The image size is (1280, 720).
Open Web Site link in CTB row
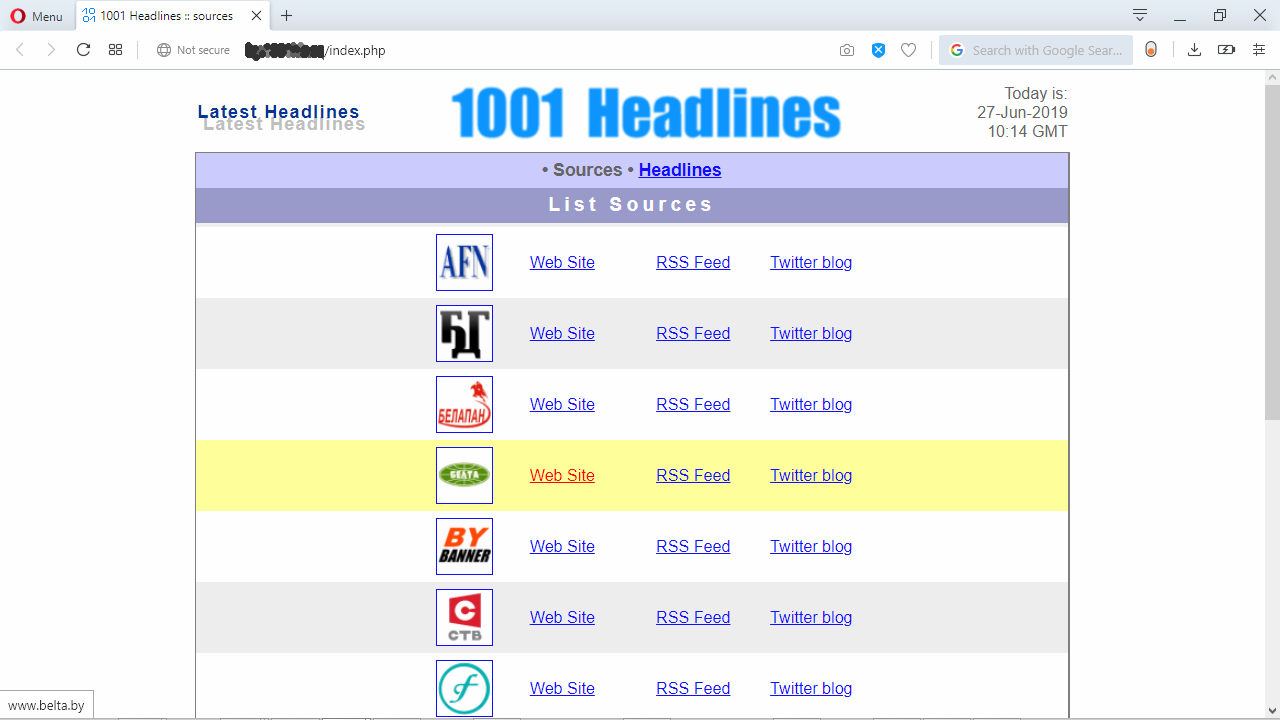click(x=562, y=617)
